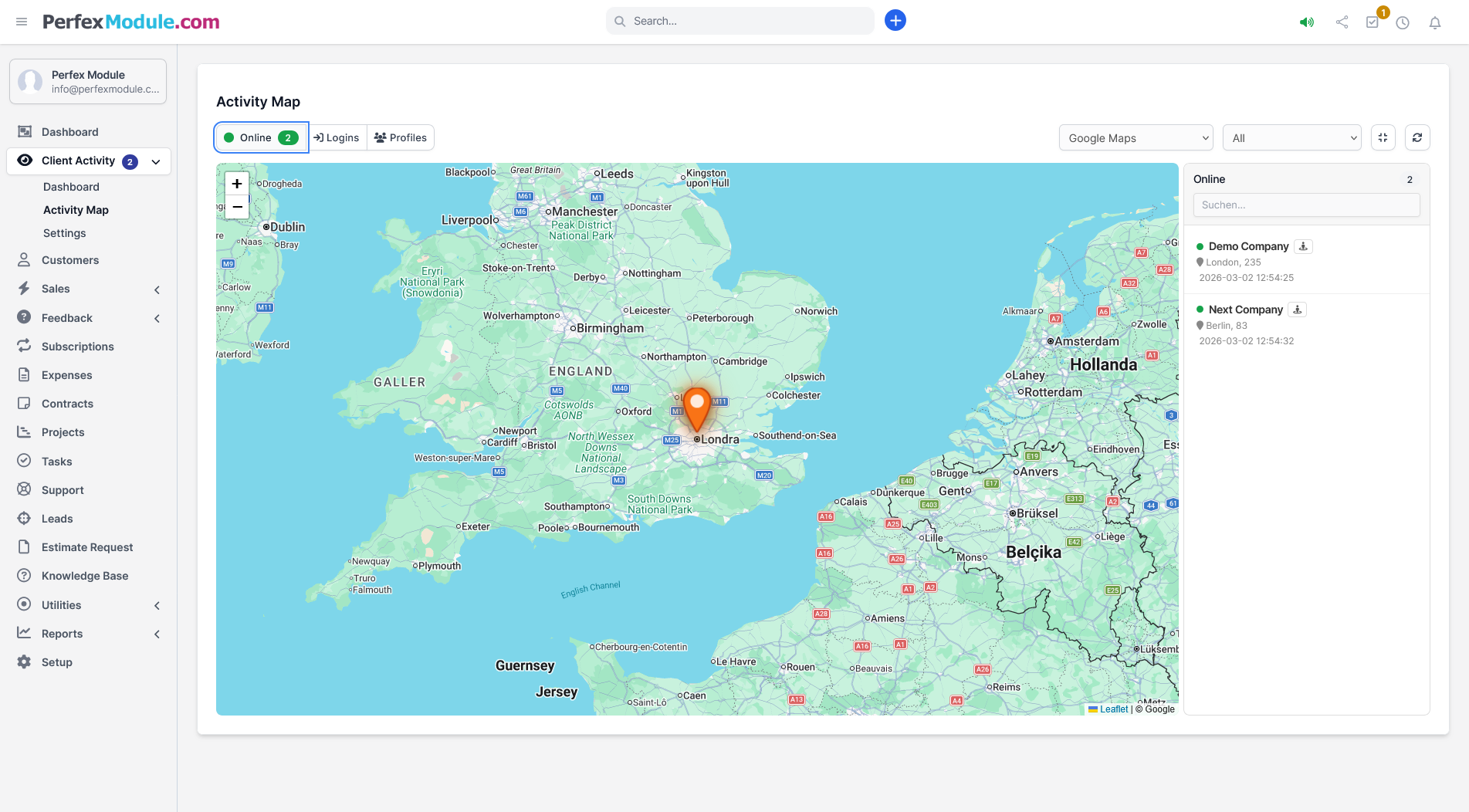
Task: Open the notifications bell
Action: pos(1434,22)
